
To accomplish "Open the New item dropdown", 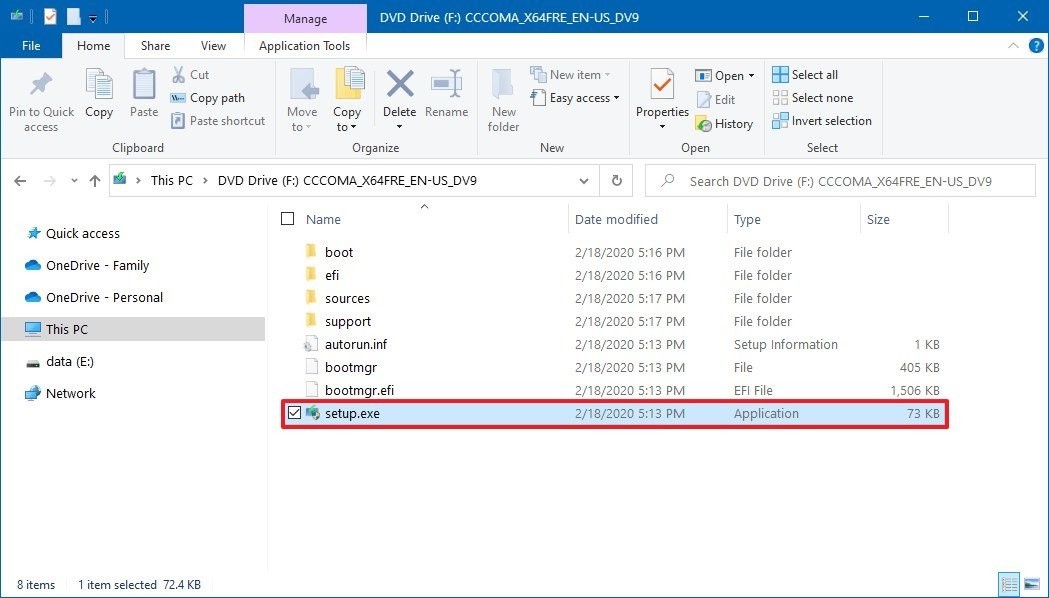I will (571, 74).
